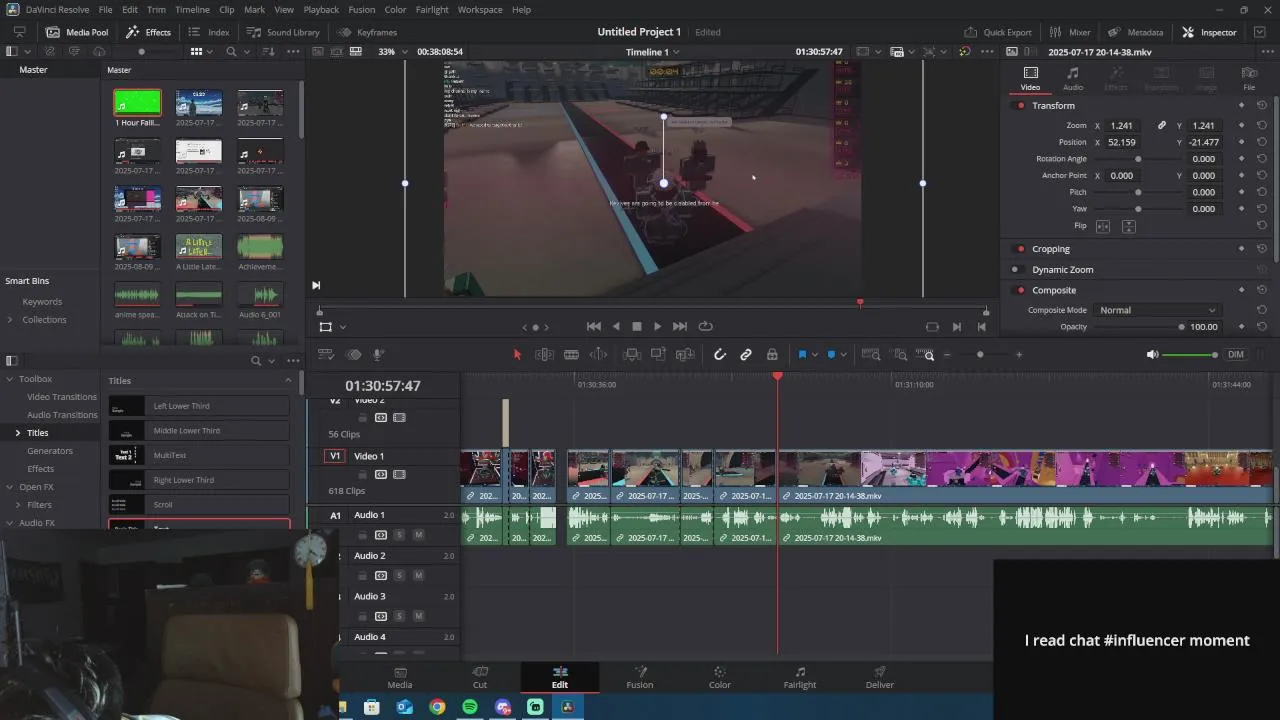This screenshot has height=720, width=1280.
Task: Toggle timeline snapping magnet icon
Action: (x=719, y=355)
